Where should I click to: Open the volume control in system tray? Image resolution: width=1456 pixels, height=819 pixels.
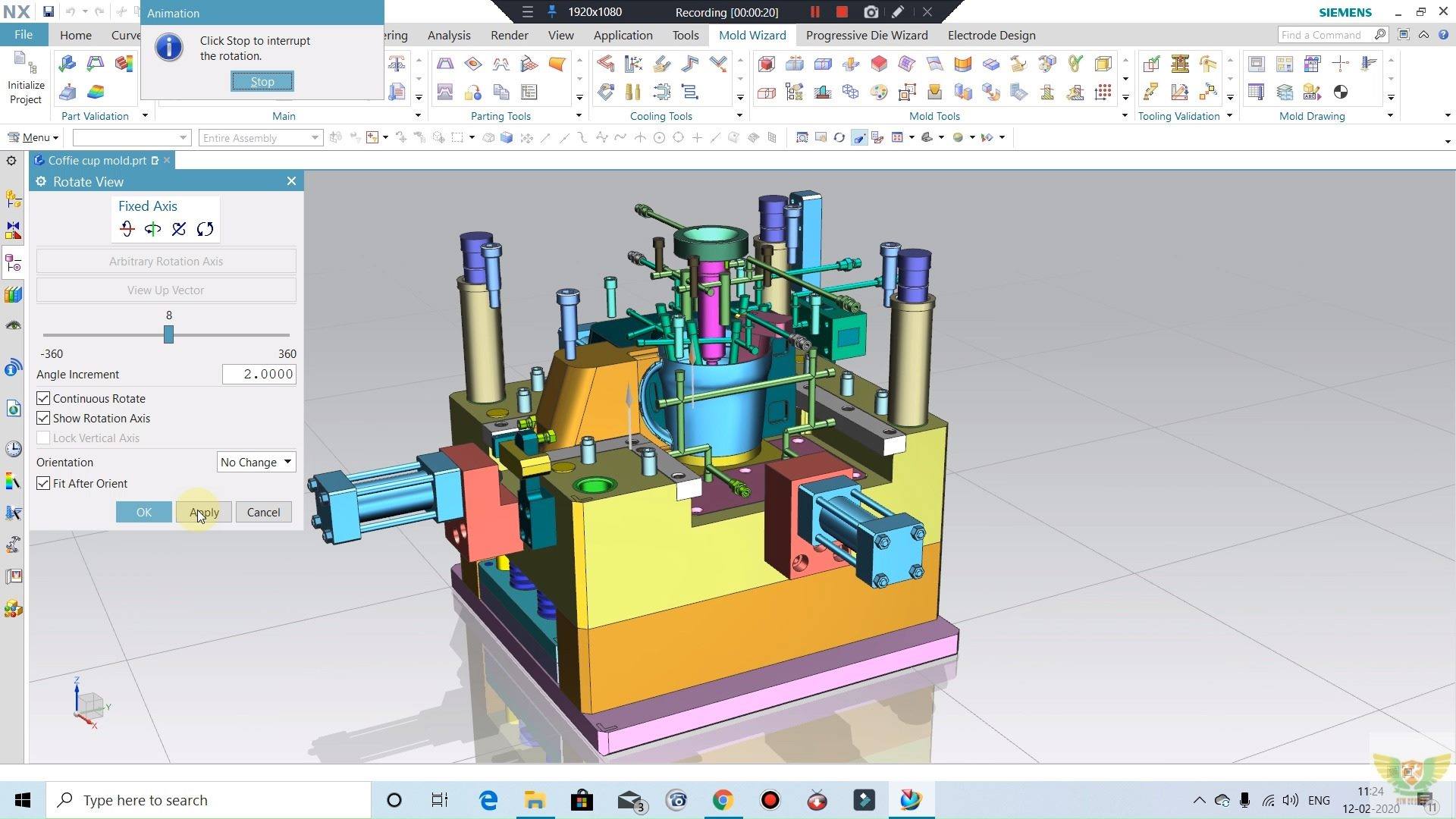point(1290,800)
